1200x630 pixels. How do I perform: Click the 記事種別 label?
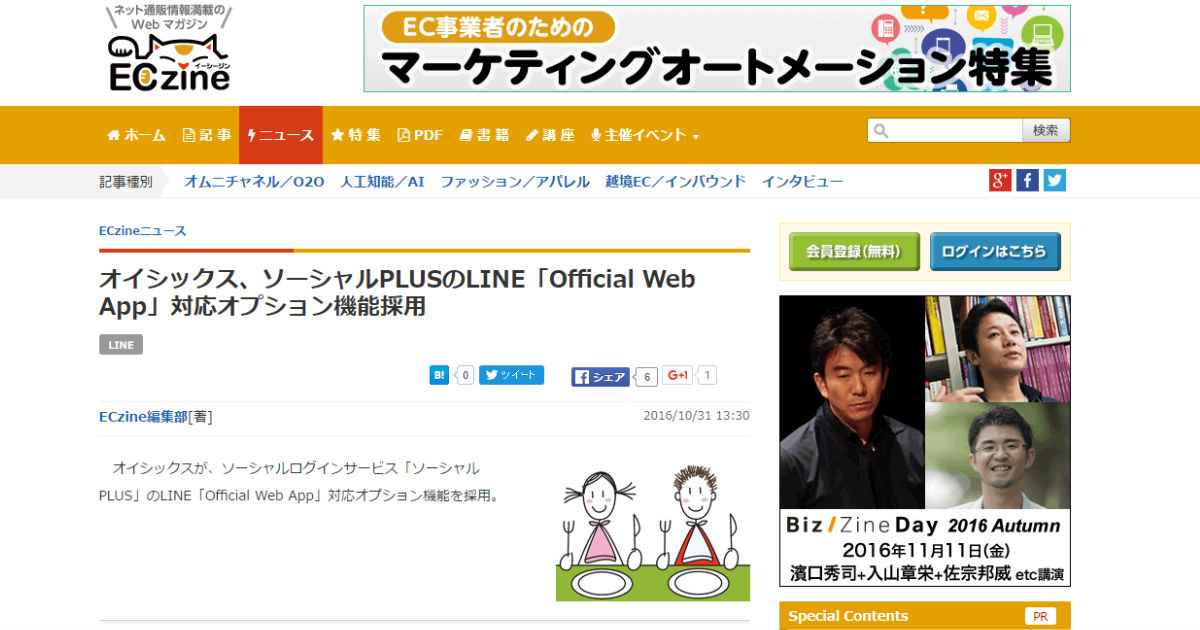coord(126,181)
